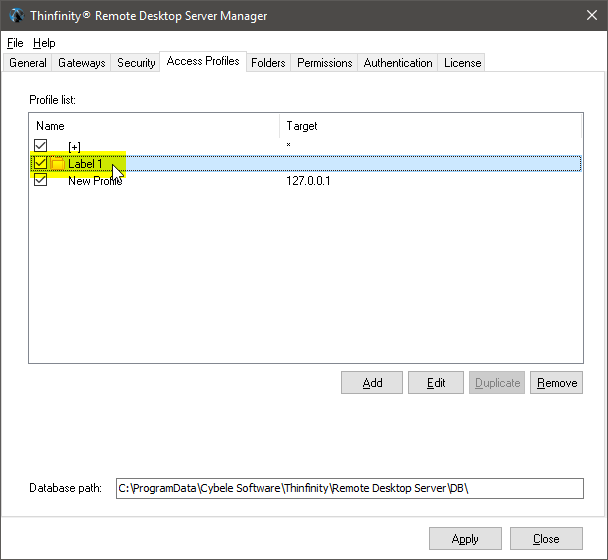Go to the Gateways tab

(x=81, y=63)
